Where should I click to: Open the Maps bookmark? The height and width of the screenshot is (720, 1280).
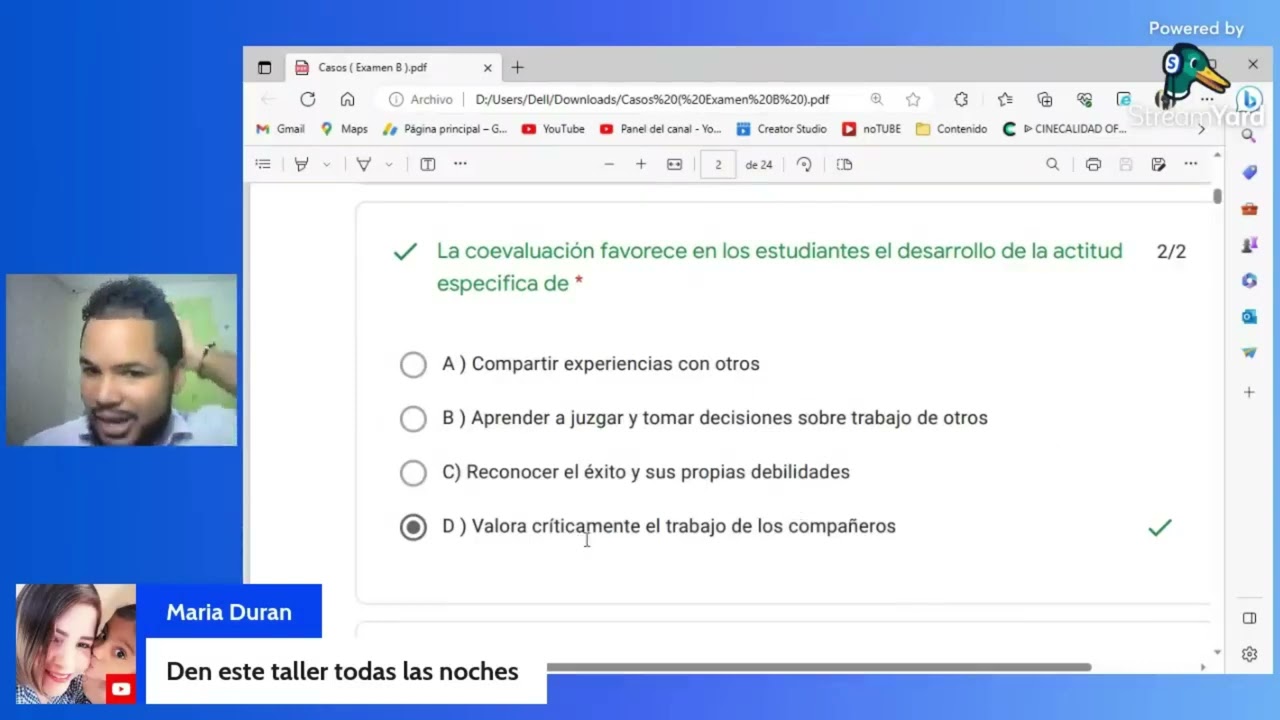coord(344,129)
